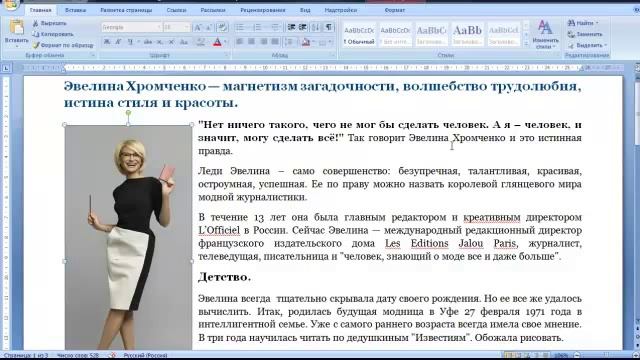Click the word count in status bar

(78, 356)
